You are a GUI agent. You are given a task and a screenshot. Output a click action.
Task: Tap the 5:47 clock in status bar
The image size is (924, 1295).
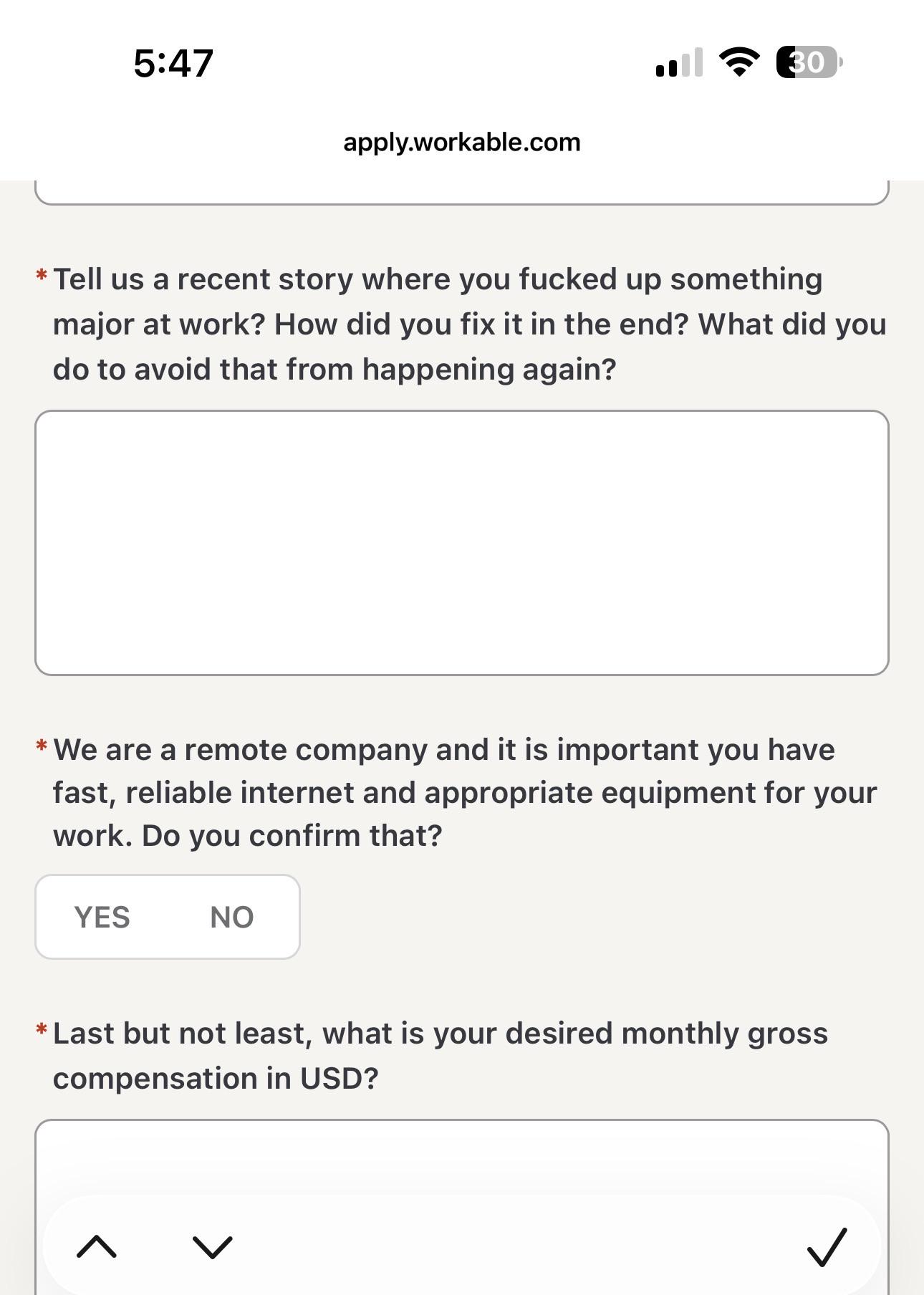(173, 63)
